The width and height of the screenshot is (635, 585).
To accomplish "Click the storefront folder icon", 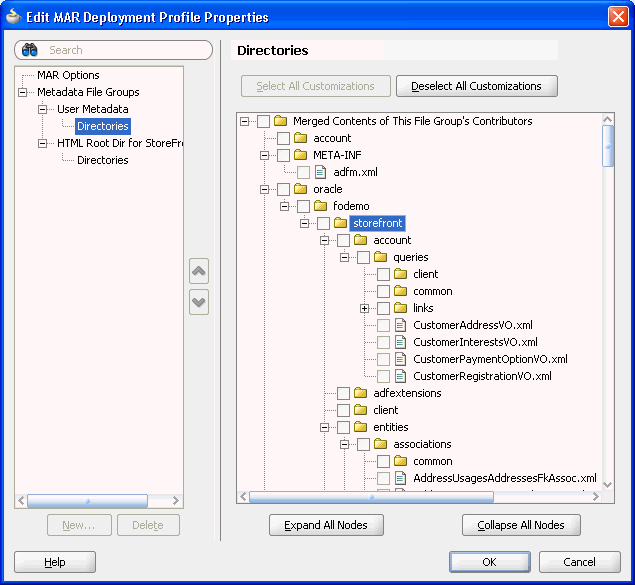I will point(341,223).
